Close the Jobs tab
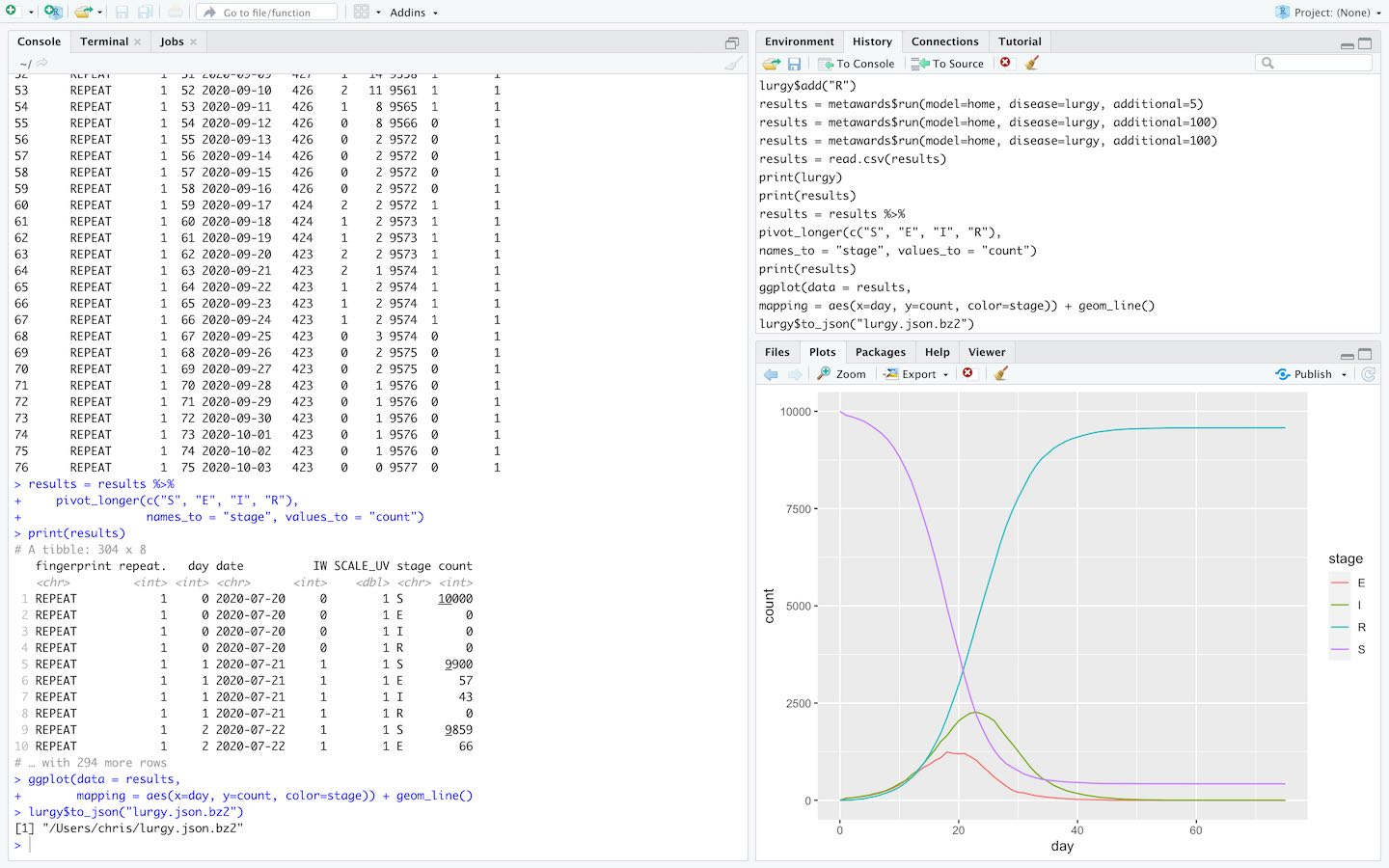The height and width of the screenshot is (868, 1389). (x=193, y=41)
